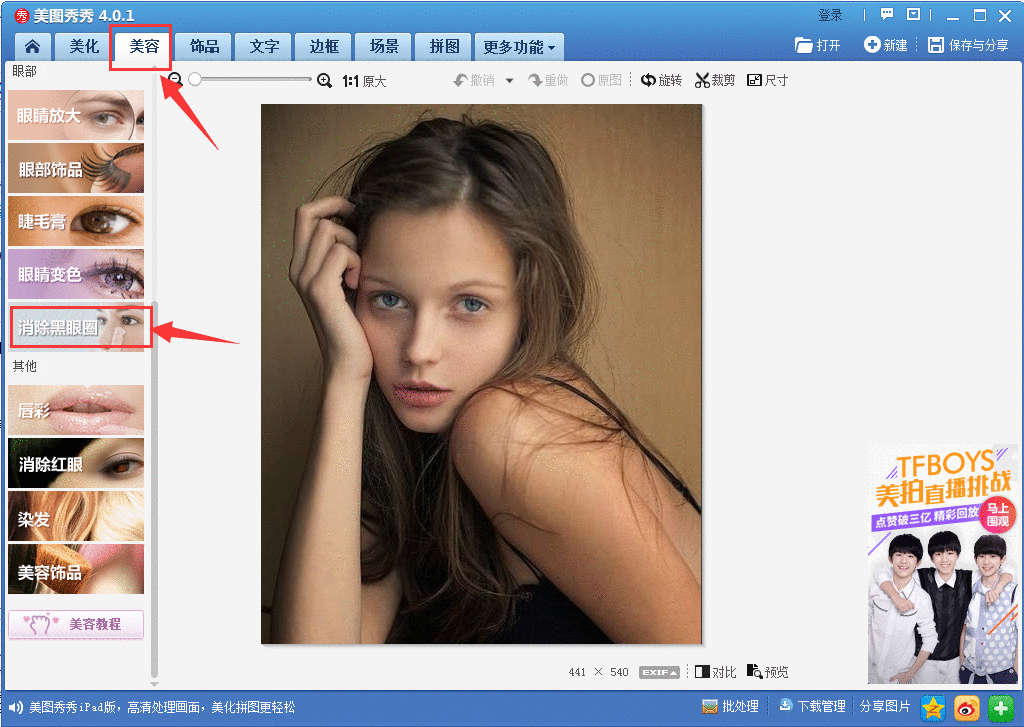Open the 美容教程 tutorial button
Viewport: 1024px width, 727px height.
[x=75, y=624]
